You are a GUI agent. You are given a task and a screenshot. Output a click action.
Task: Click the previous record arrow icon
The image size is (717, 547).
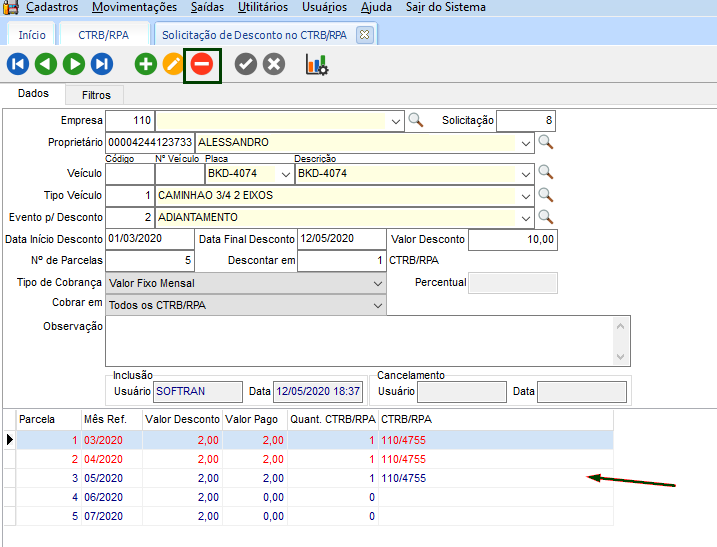tap(46, 65)
